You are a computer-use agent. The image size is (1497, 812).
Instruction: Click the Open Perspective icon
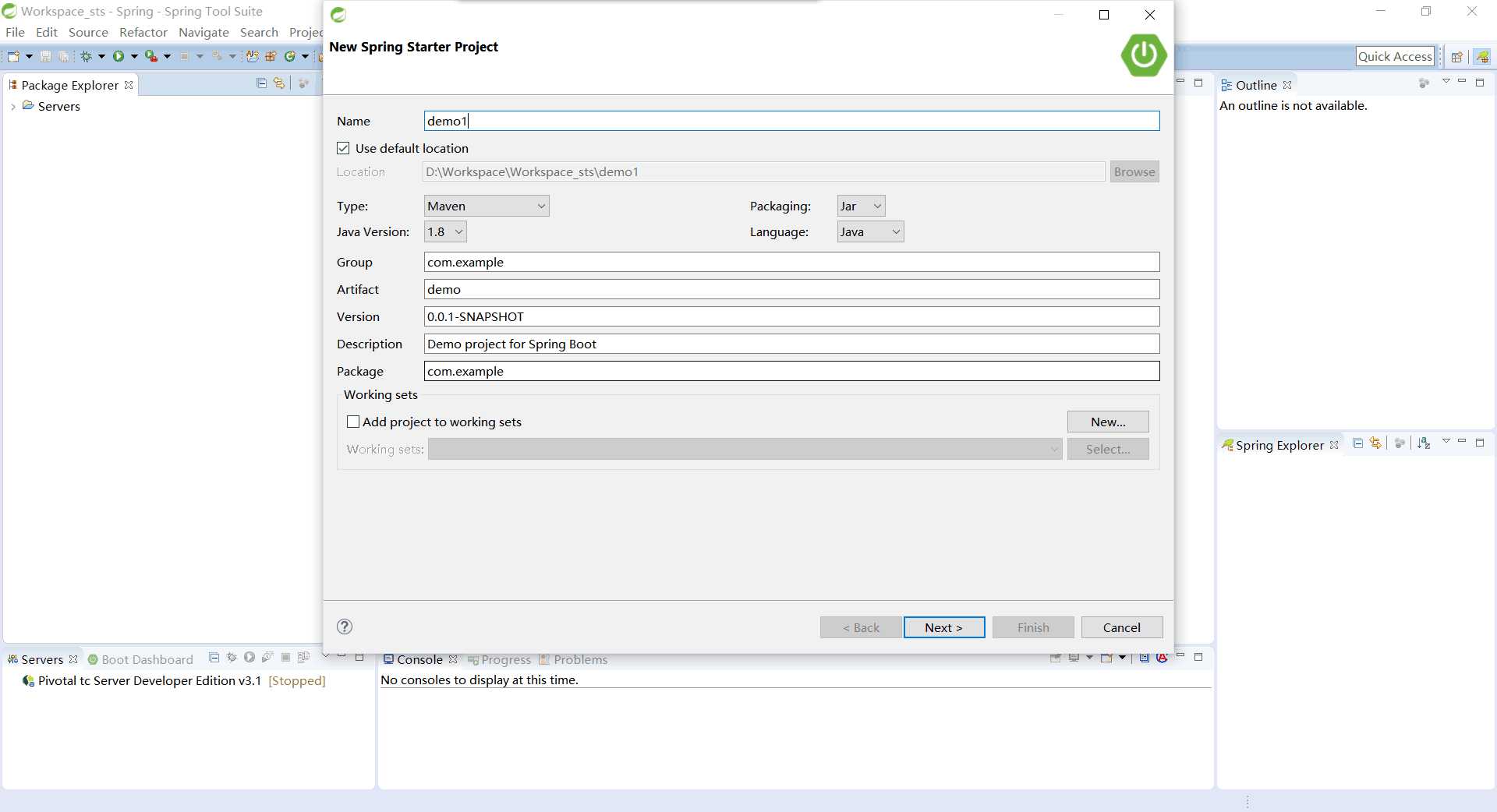click(1456, 56)
